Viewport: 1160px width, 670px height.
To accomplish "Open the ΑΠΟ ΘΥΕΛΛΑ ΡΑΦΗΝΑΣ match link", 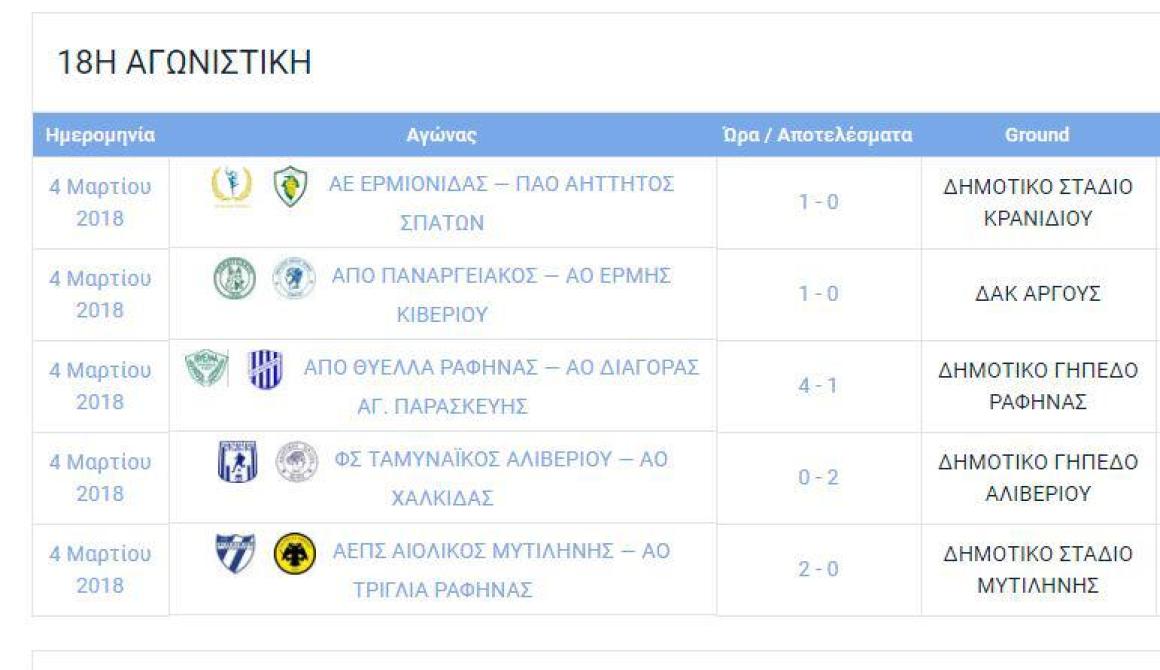I will pos(501,386).
